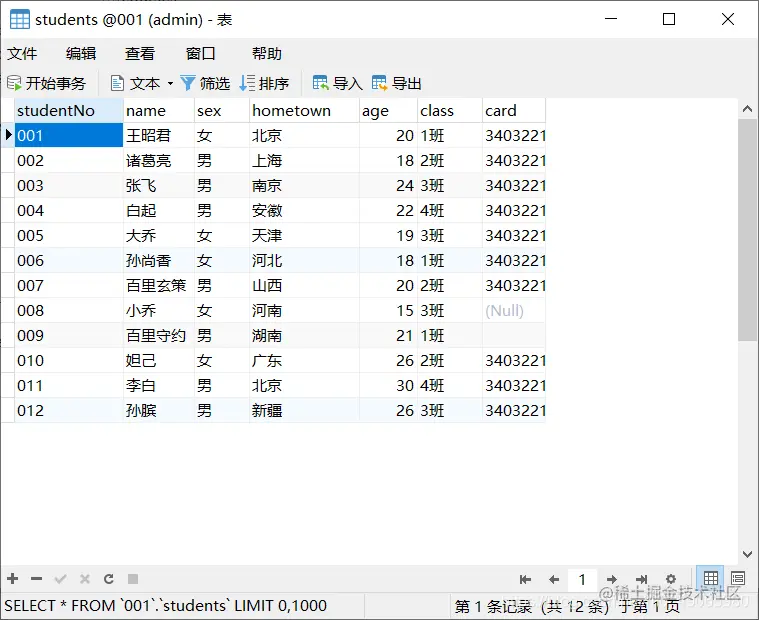
Task: Open the pagination settings gear icon
Action: coord(671,579)
